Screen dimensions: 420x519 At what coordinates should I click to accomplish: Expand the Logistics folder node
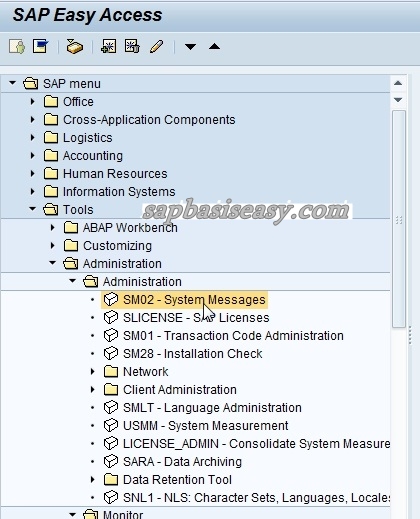pyautogui.click(x=32, y=137)
